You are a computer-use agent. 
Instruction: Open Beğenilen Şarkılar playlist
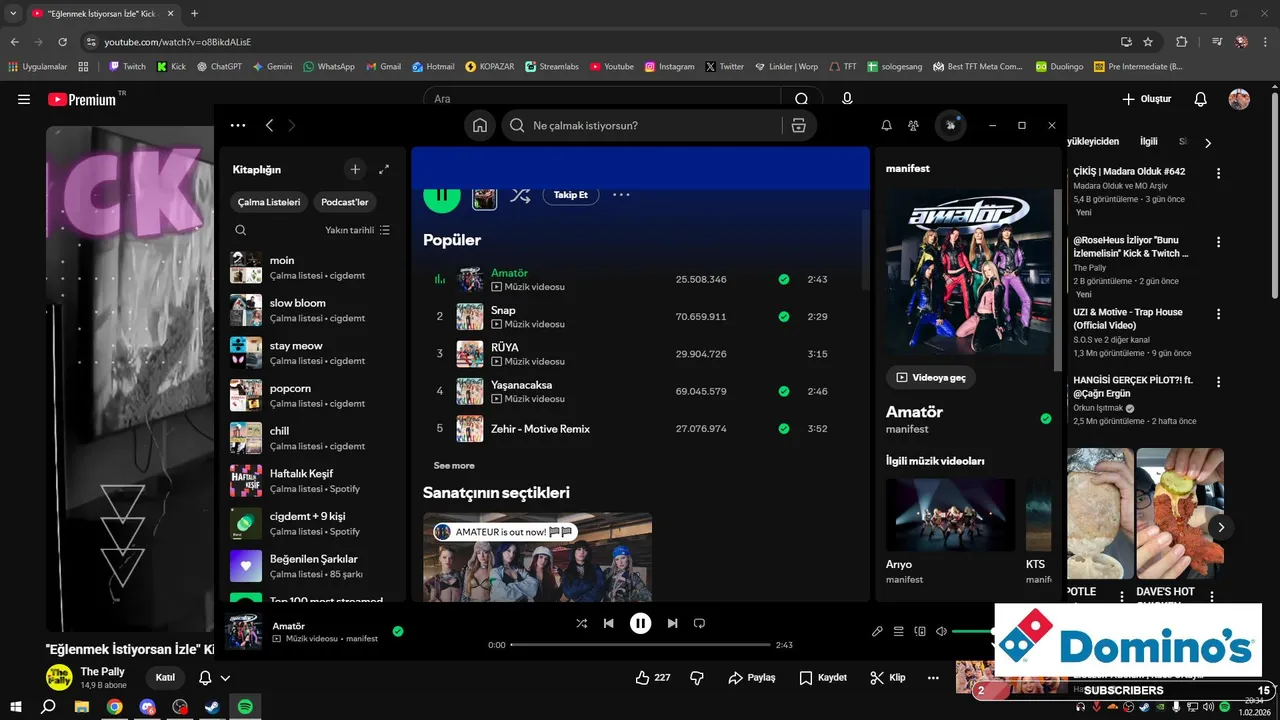click(313, 566)
